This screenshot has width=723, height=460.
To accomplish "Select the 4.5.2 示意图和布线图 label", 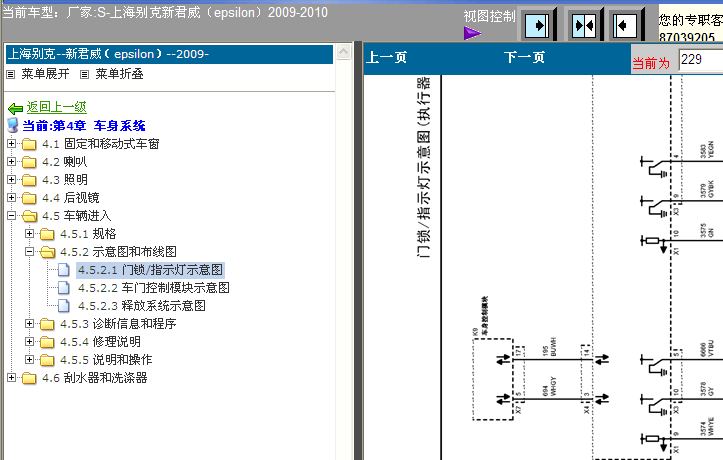I will coord(118,252).
